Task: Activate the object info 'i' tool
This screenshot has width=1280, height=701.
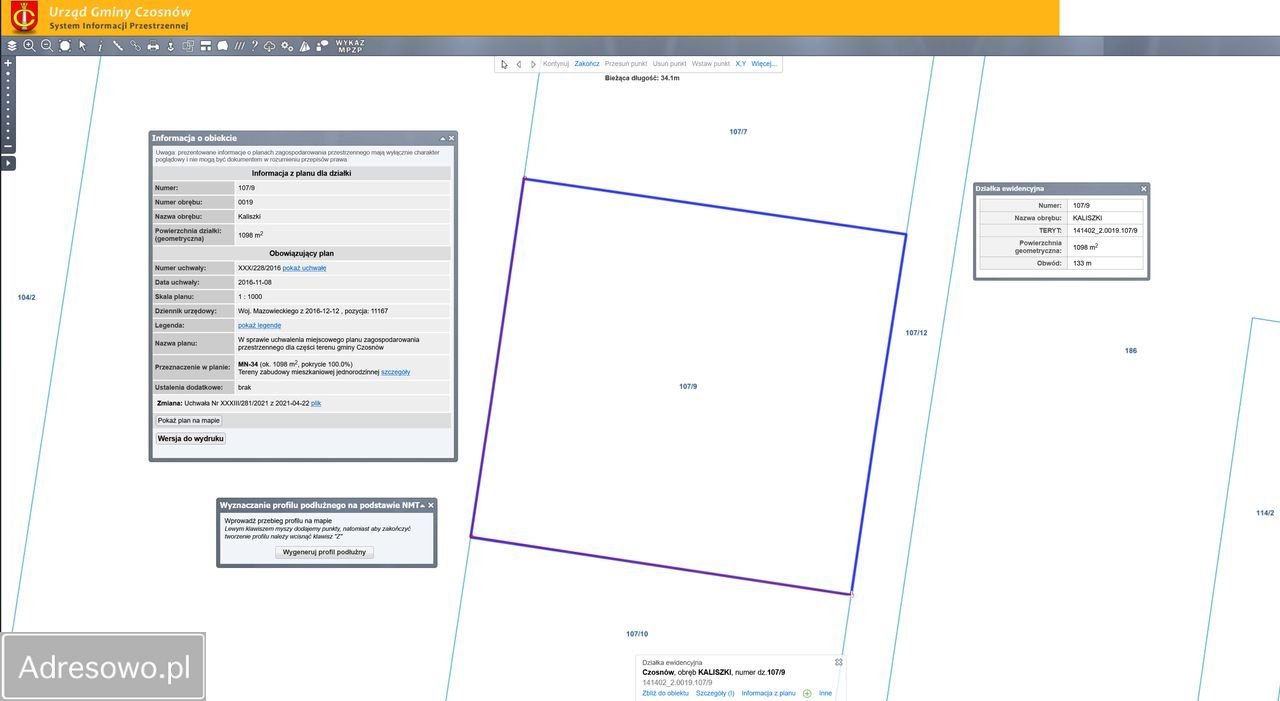Action: tap(100, 46)
